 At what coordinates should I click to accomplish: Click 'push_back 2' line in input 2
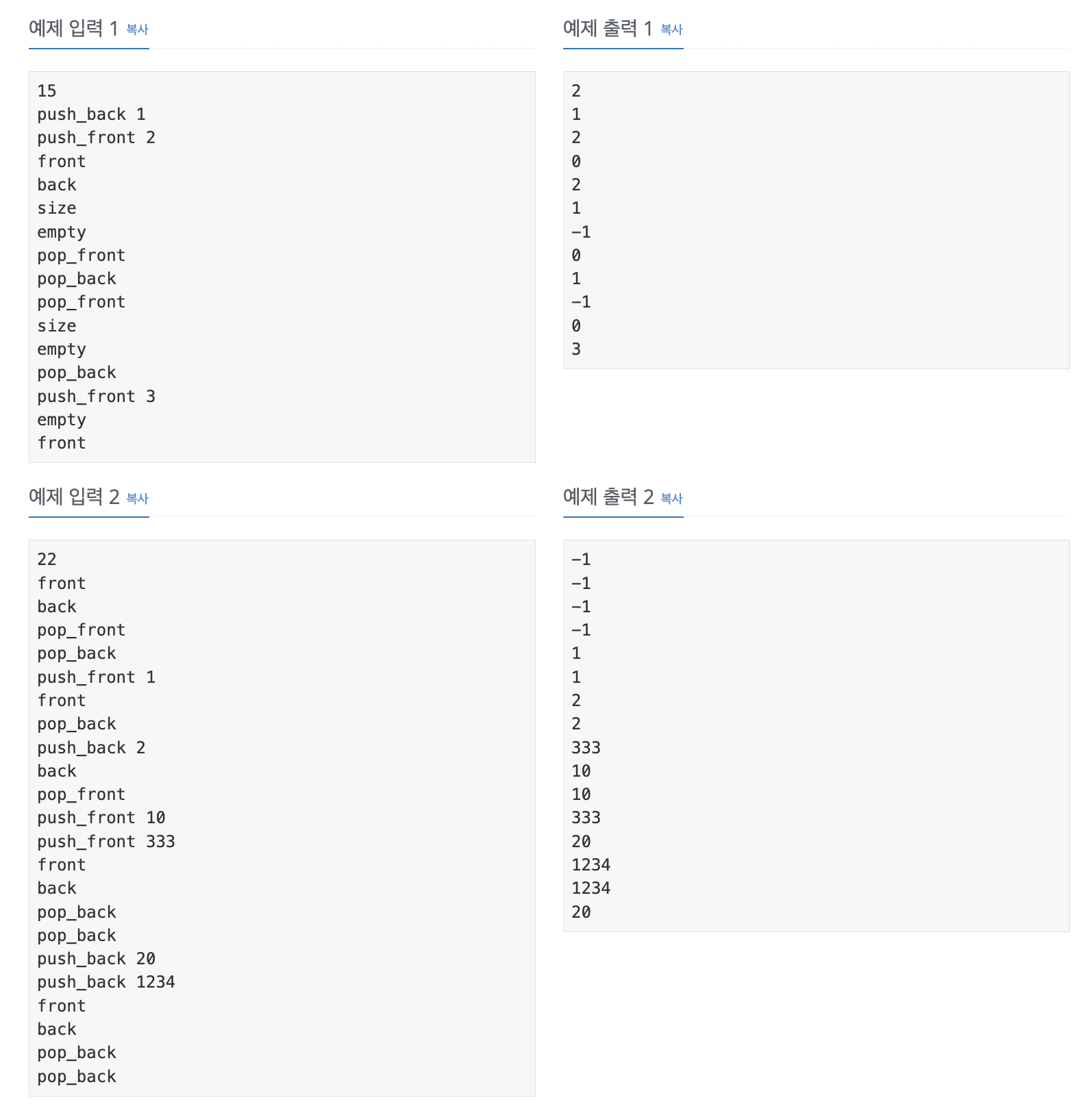tap(91, 748)
